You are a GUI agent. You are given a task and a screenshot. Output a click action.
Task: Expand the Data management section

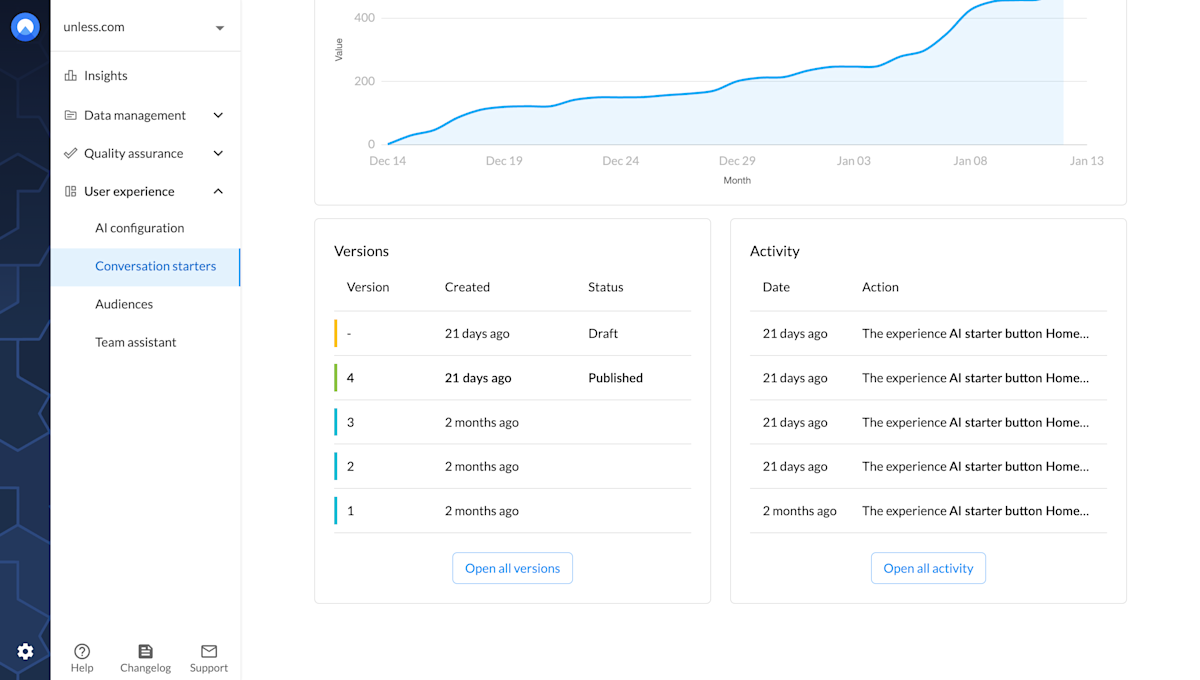click(218, 114)
